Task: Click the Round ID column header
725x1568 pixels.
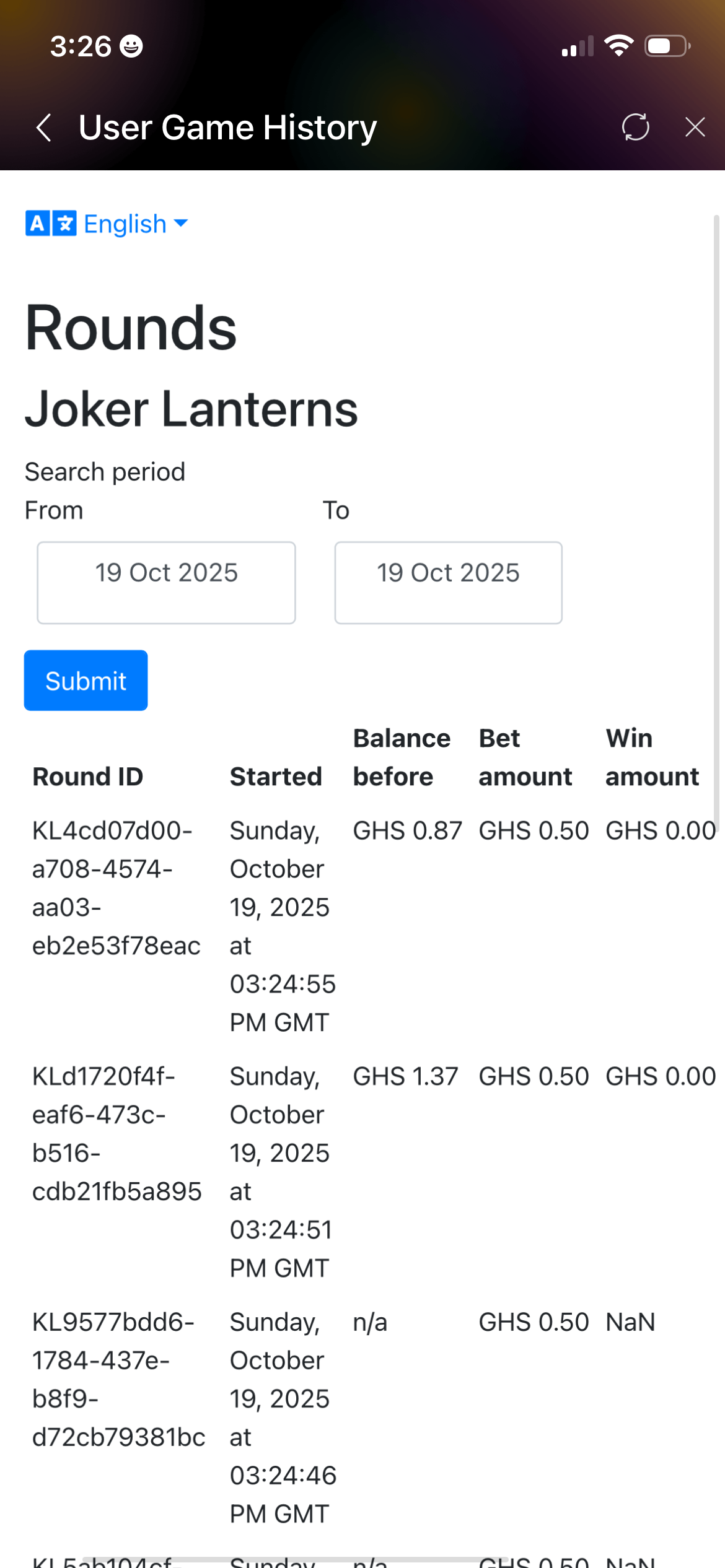Action: 87,777
